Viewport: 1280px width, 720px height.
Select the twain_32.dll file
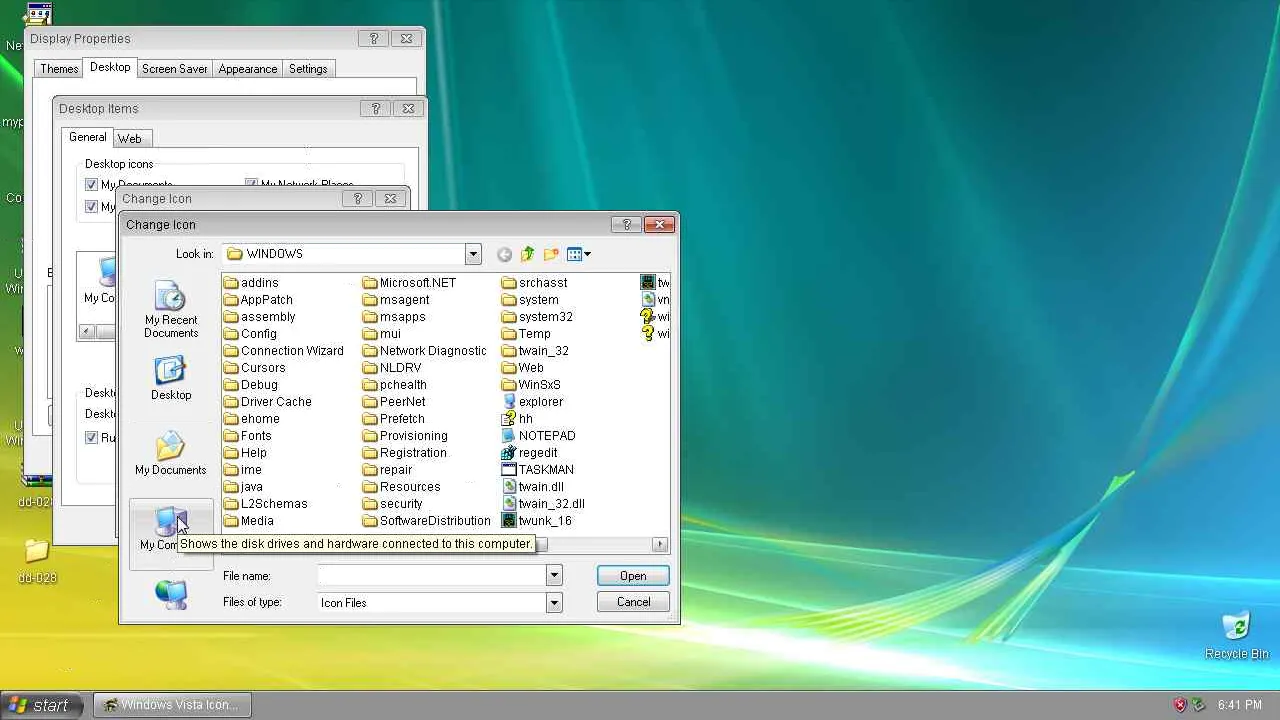point(544,504)
